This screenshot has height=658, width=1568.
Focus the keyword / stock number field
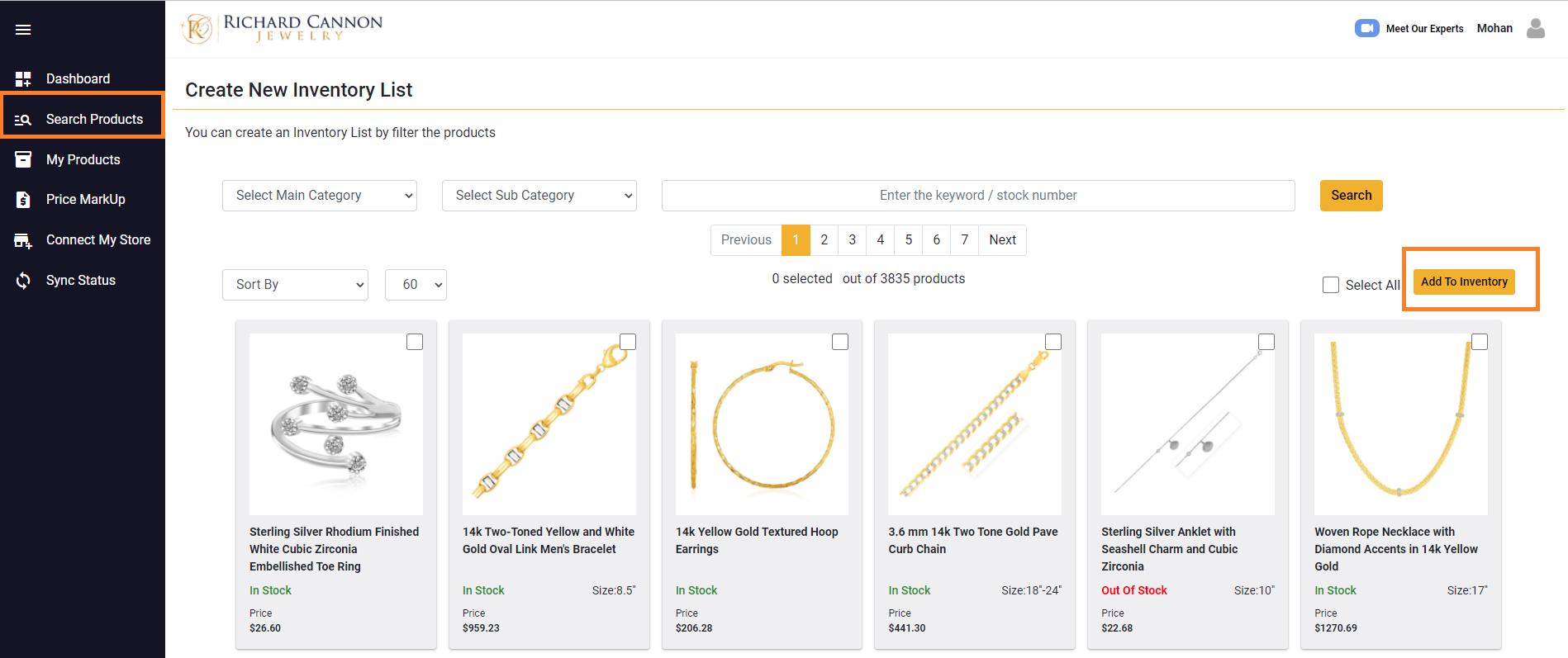977,196
